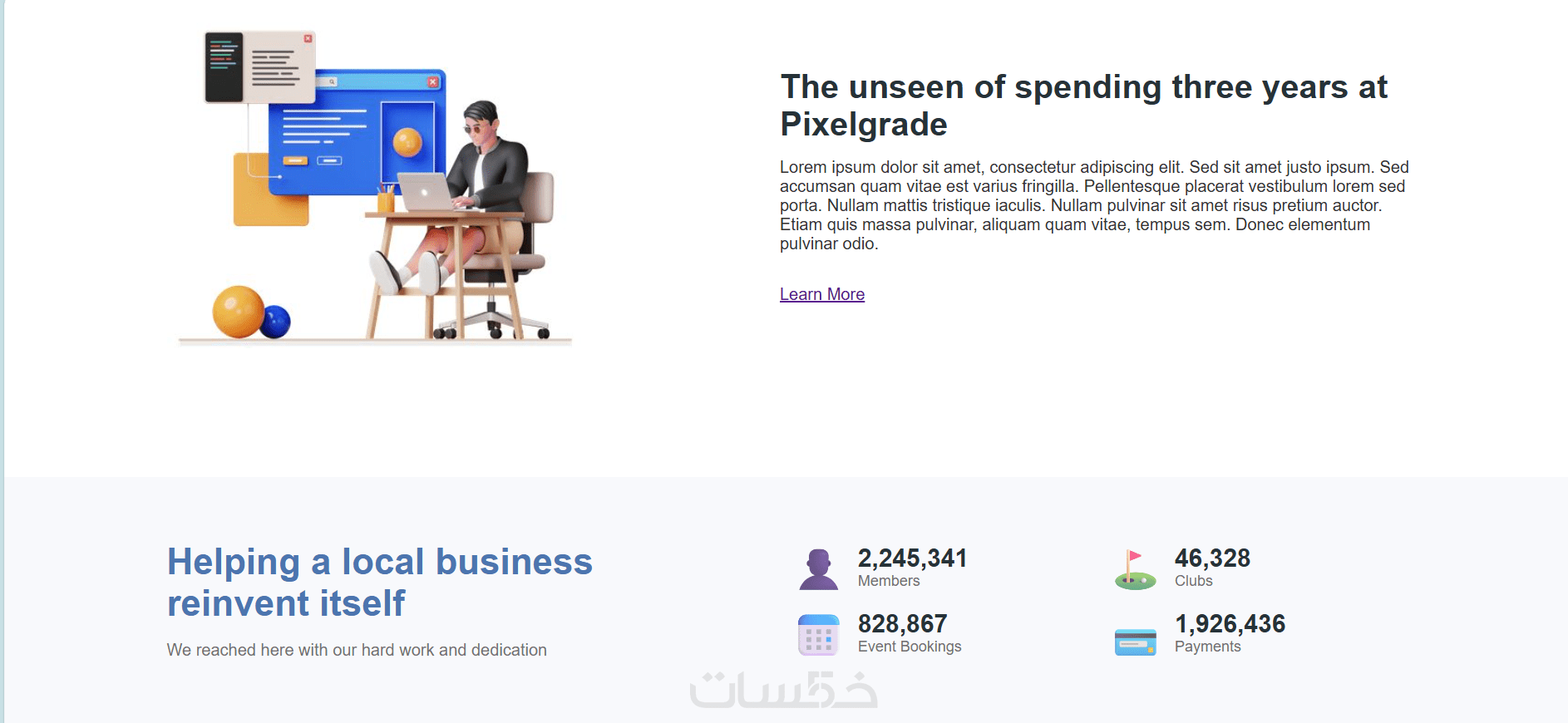This screenshot has height=723, width=1568.
Task: Click the laptop on the wooden desk
Action: tap(424, 193)
